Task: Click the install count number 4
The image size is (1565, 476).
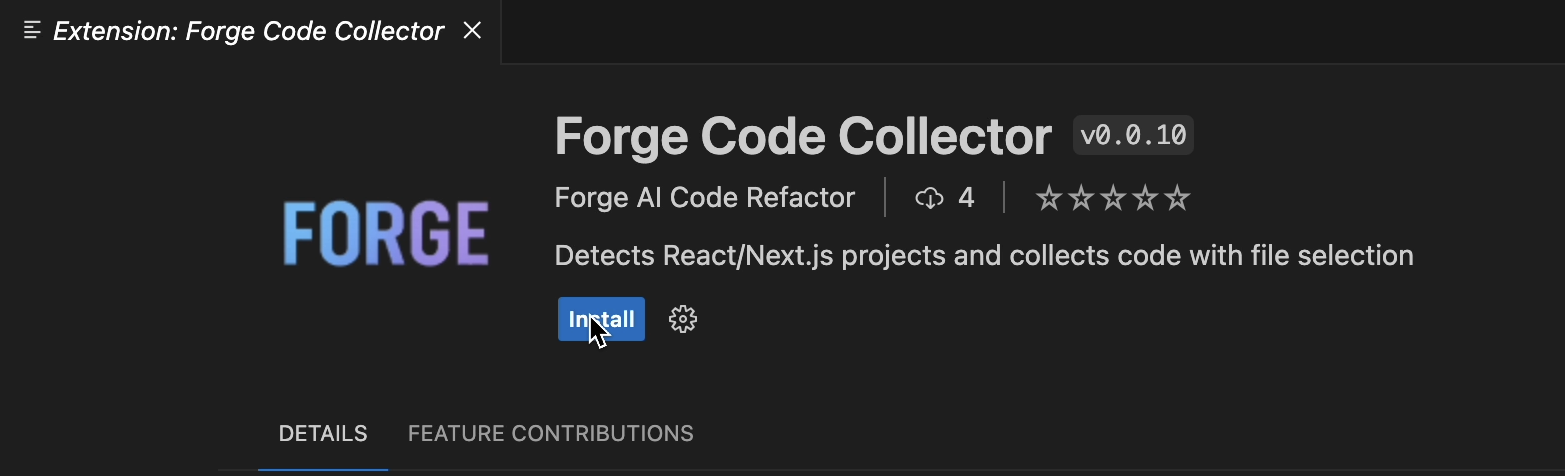Action: pyautogui.click(x=966, y=198)
